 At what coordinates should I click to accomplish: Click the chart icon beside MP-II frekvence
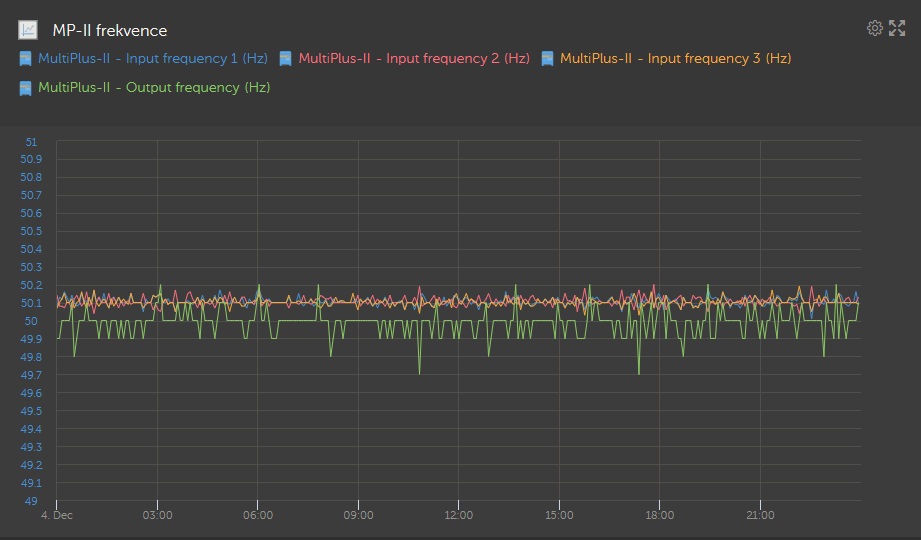[29, 31]
